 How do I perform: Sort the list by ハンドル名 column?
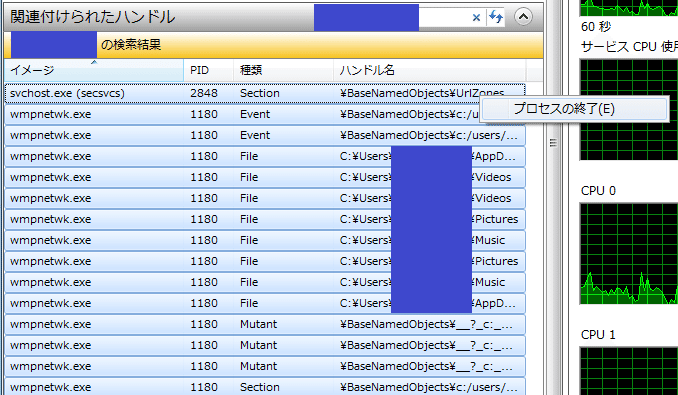click(429, 70)
